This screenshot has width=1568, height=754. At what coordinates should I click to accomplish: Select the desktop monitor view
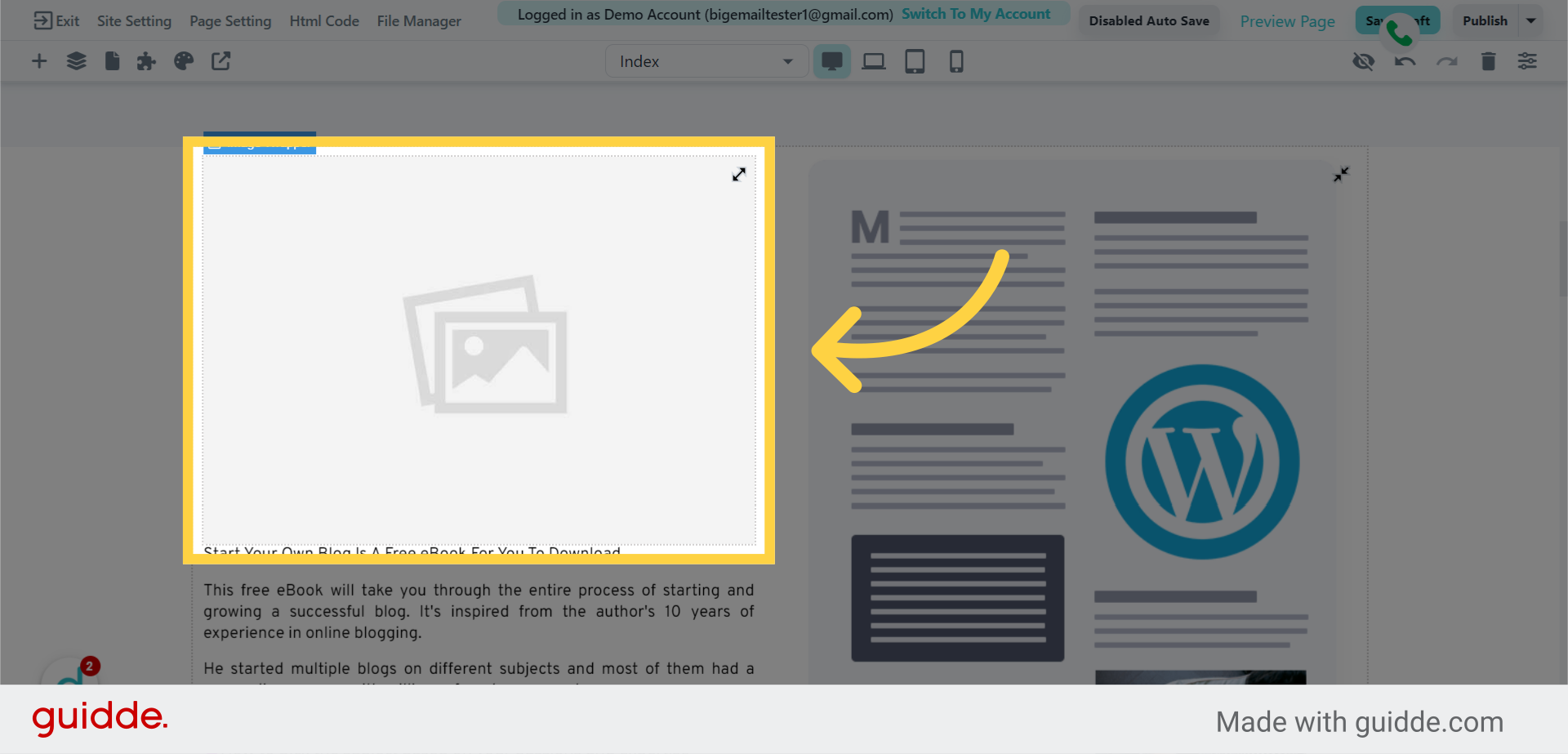coord(832,61)
